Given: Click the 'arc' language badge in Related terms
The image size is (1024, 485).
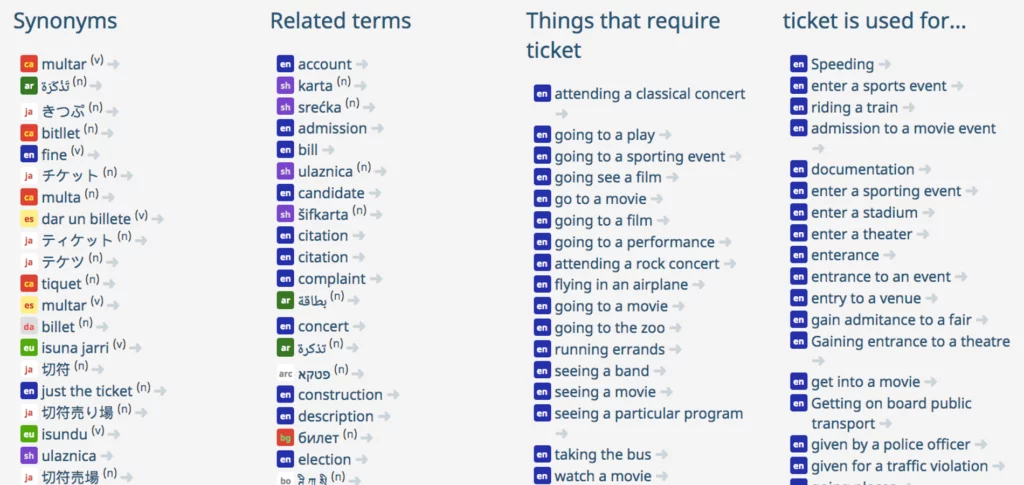Looking at the screenshot, I should click(285, 374).
